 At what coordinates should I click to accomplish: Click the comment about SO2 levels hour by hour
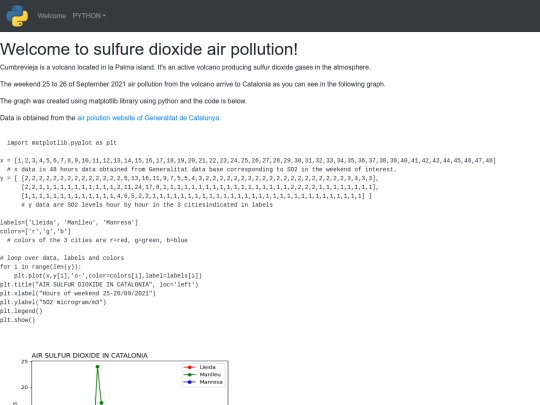pos(147,205)
